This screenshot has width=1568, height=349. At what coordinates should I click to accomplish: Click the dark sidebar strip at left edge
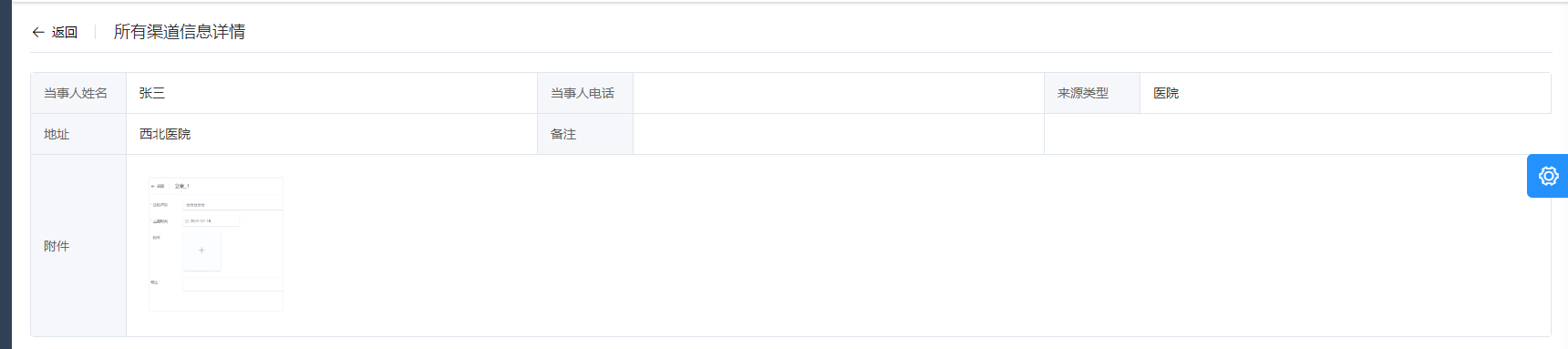[x=5, y=174]
